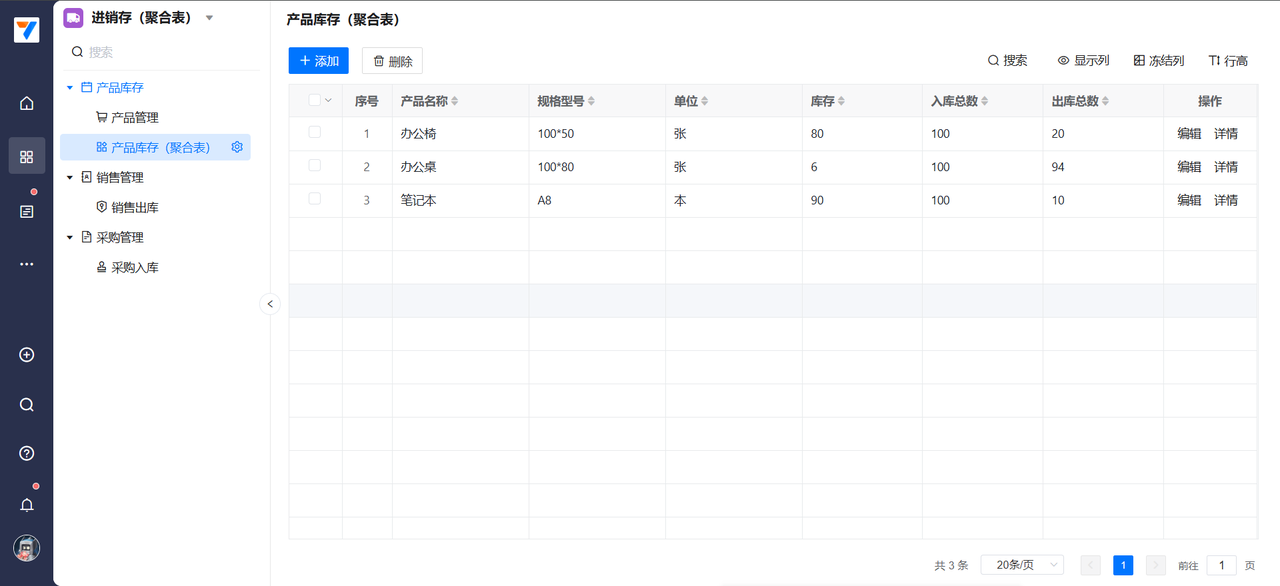Click 编辑 link for 办公桌 row
The image size is (1280, 586).
point(1189,167)
